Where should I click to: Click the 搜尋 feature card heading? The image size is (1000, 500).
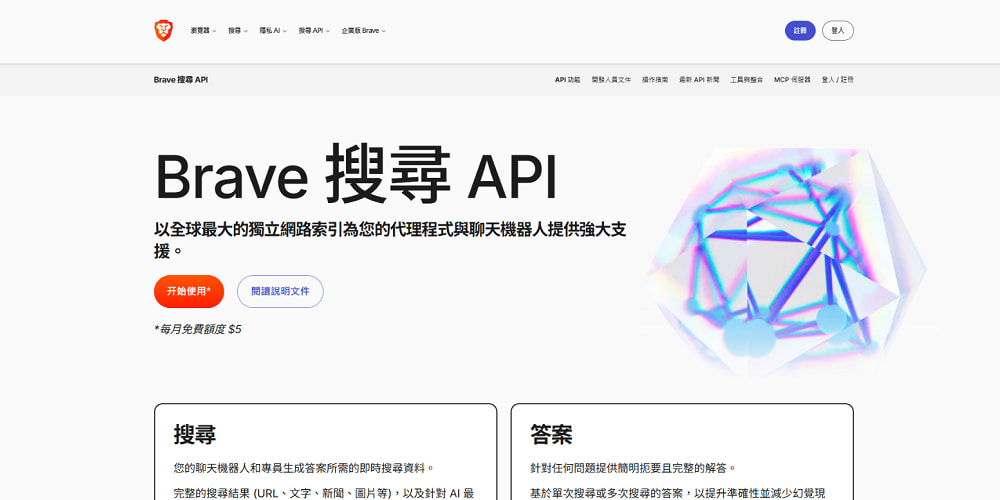coord(195,434)
